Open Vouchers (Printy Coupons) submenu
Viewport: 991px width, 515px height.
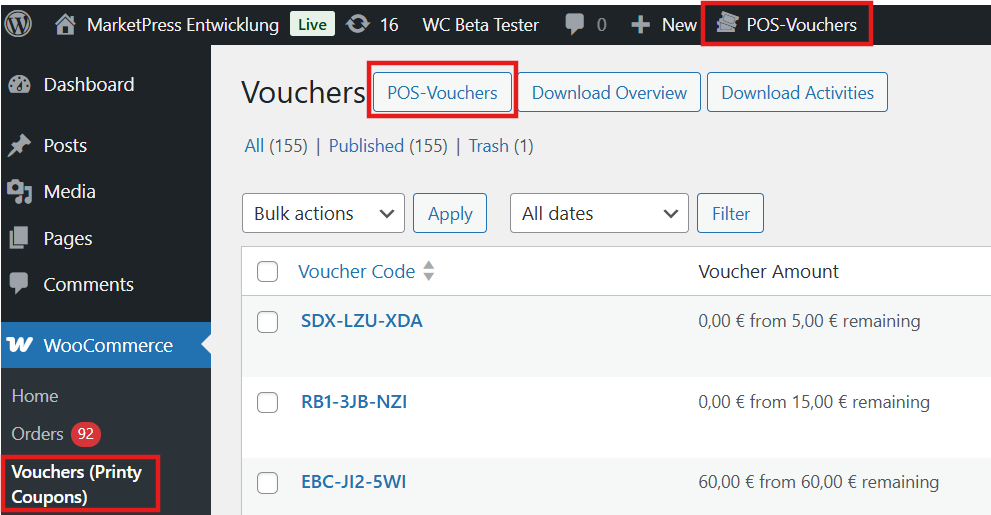pyautogui.click(x=76, y=484)
